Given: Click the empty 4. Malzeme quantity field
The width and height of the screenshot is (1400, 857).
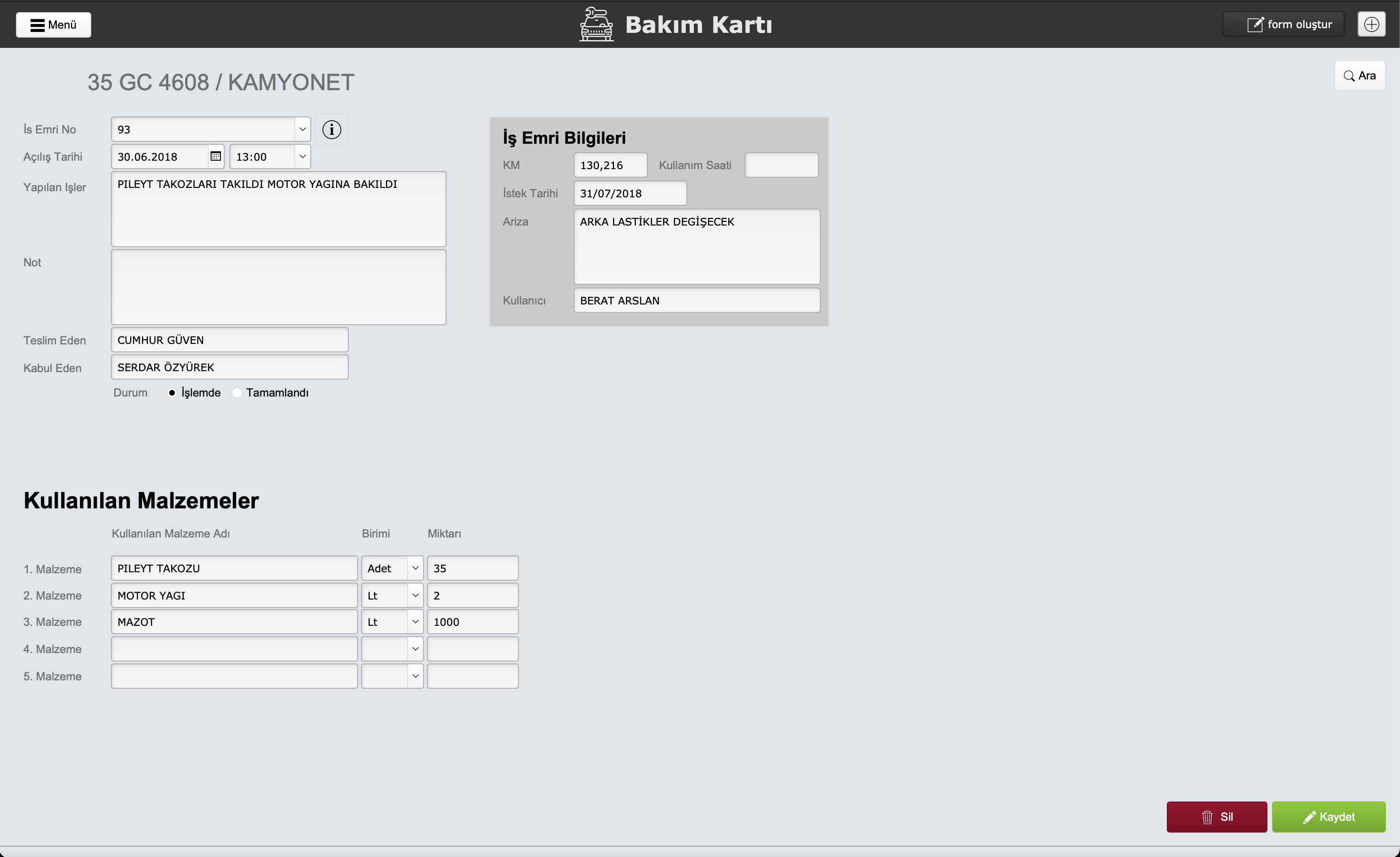Looking at the screenshot, I should coord(473,648).
